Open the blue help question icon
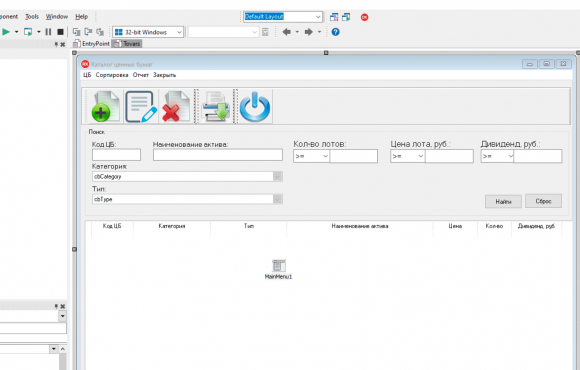Image resolution: width=580 pixels, height=370 pixels. 335,32
